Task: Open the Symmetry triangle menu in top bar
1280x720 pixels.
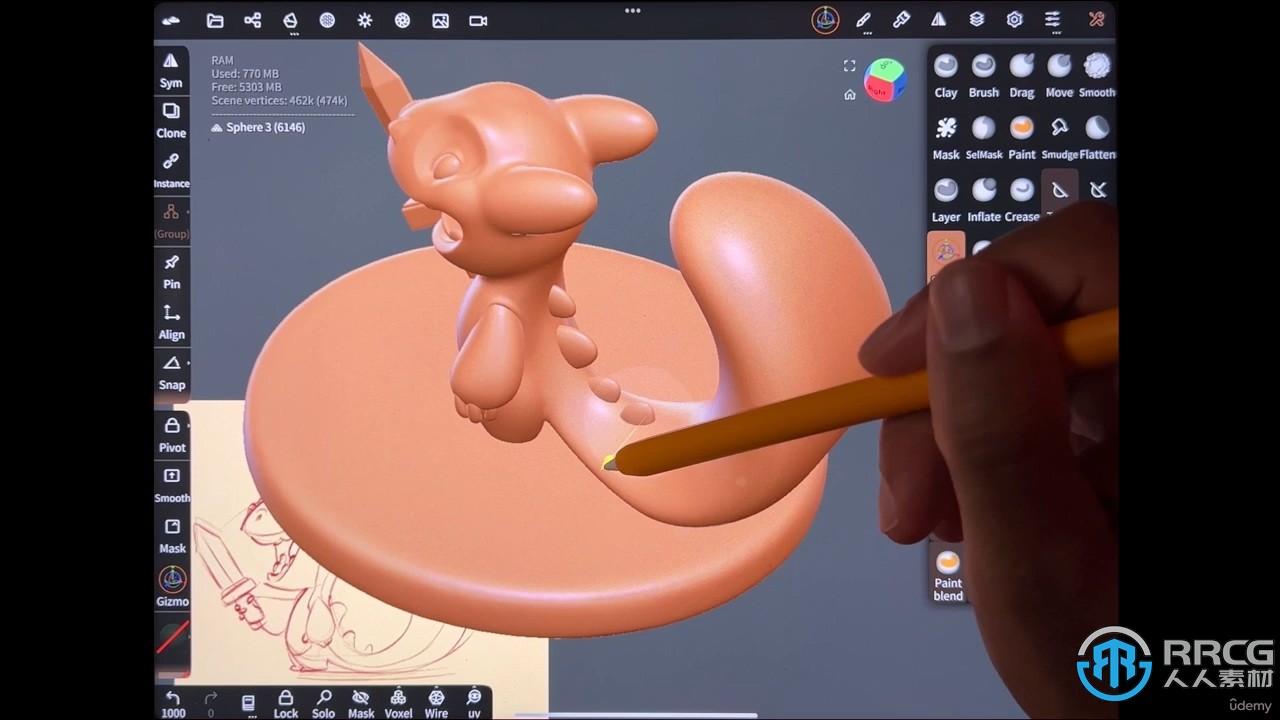Action: [x=939, y=20]
